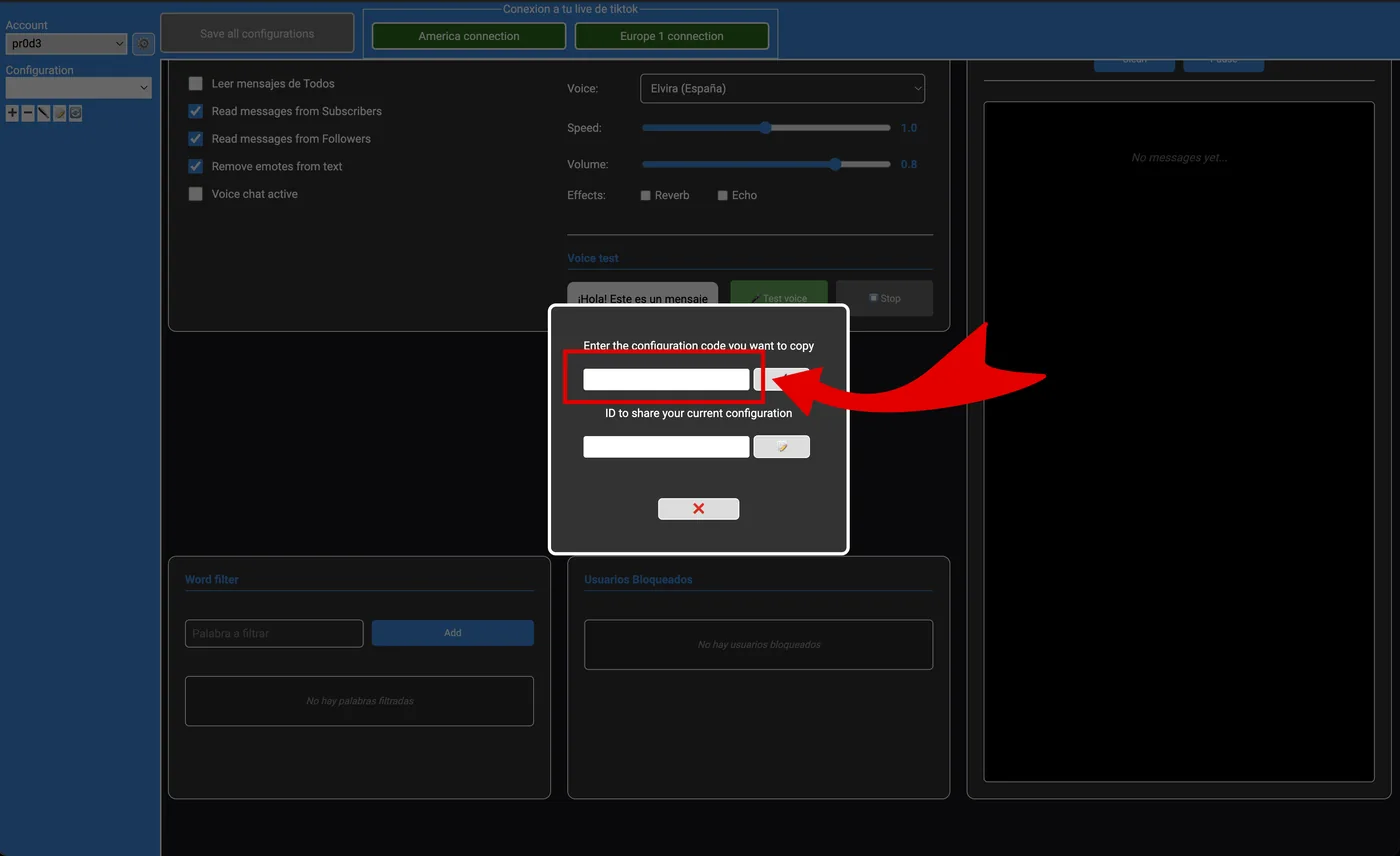Click the minus icon to remove configuration
The width and height of the screenshot is (1400, 856).
(28, 114)
